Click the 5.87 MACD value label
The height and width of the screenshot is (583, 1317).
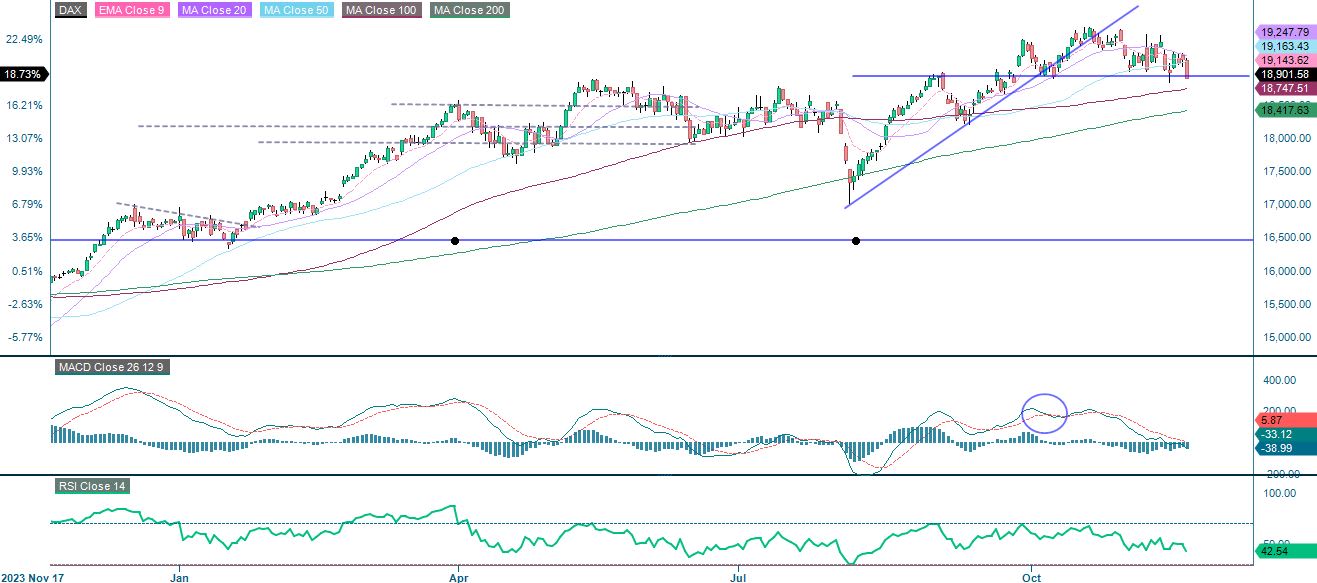coord(1270,420)
